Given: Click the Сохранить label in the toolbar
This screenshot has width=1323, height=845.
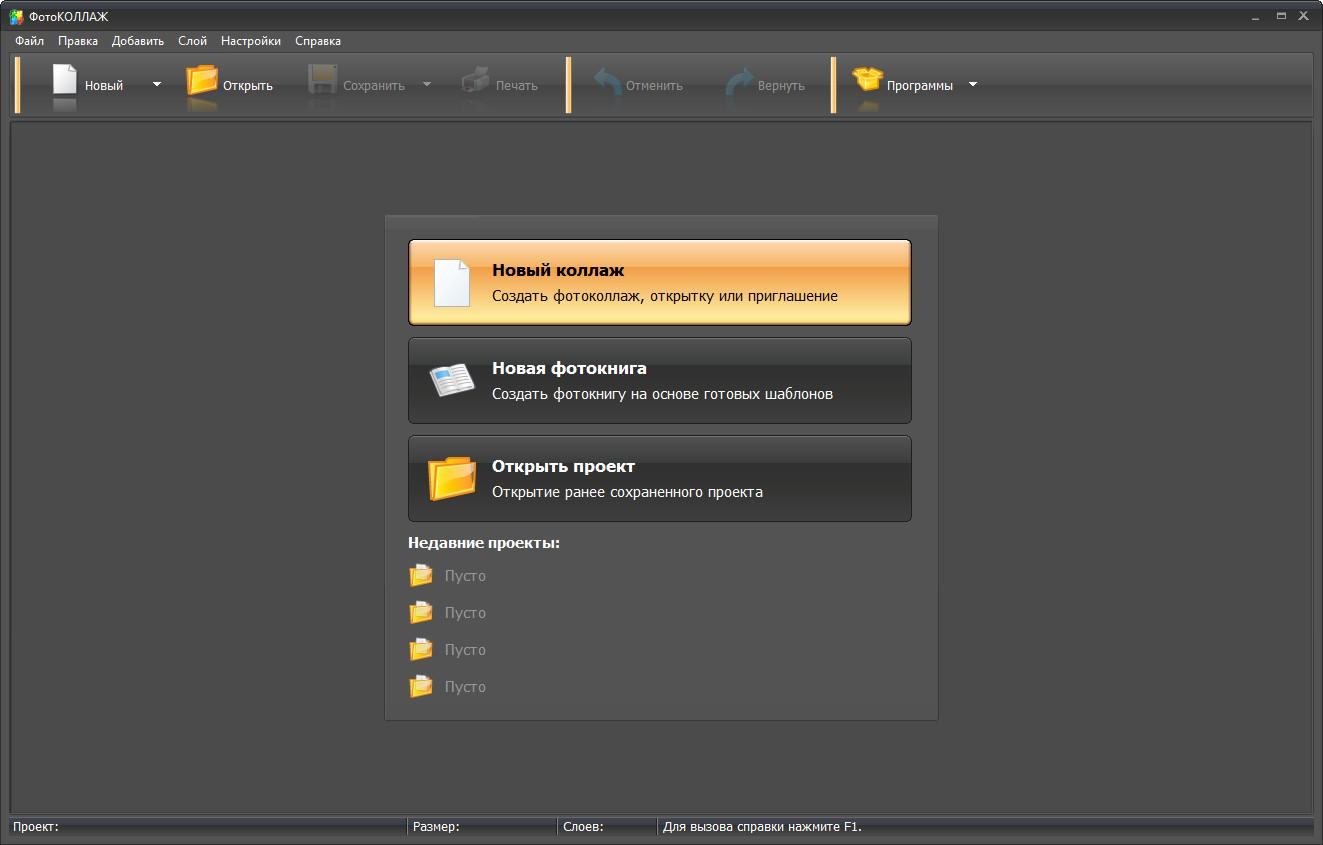Looking at the screenshot, I should (x=374, y=86).
